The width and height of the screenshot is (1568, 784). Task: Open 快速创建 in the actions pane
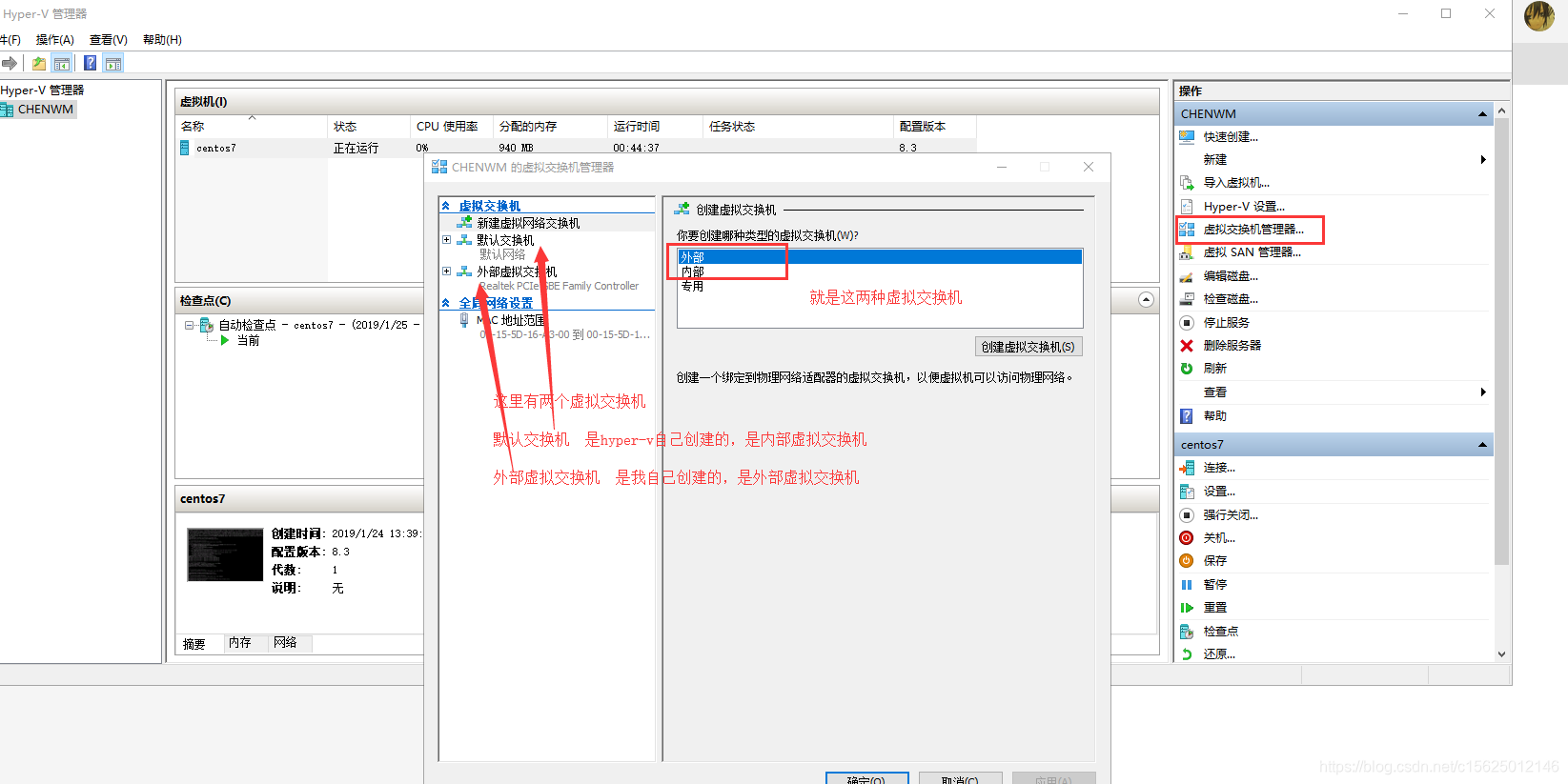1230,137
